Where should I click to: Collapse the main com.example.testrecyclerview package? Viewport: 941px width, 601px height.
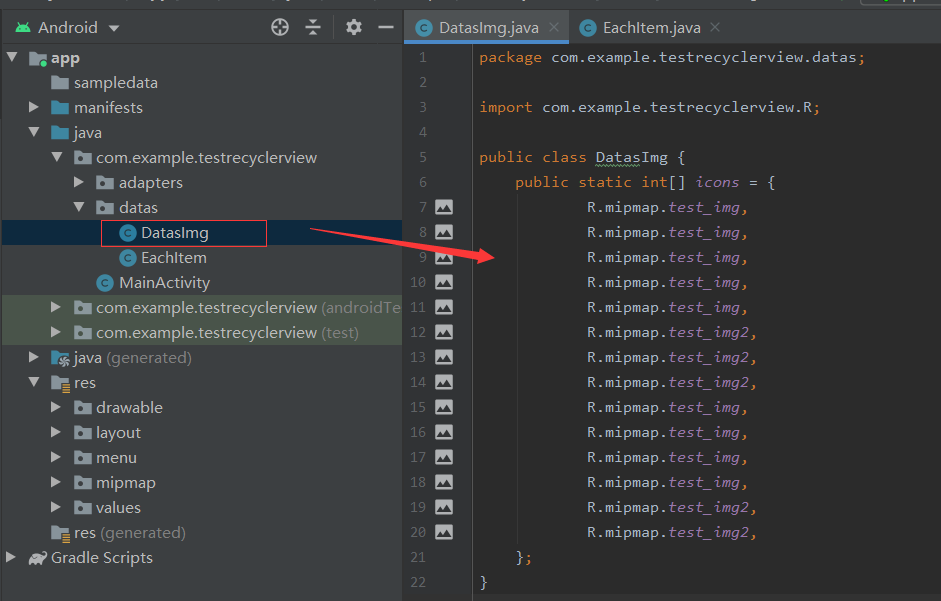(57, 157)
